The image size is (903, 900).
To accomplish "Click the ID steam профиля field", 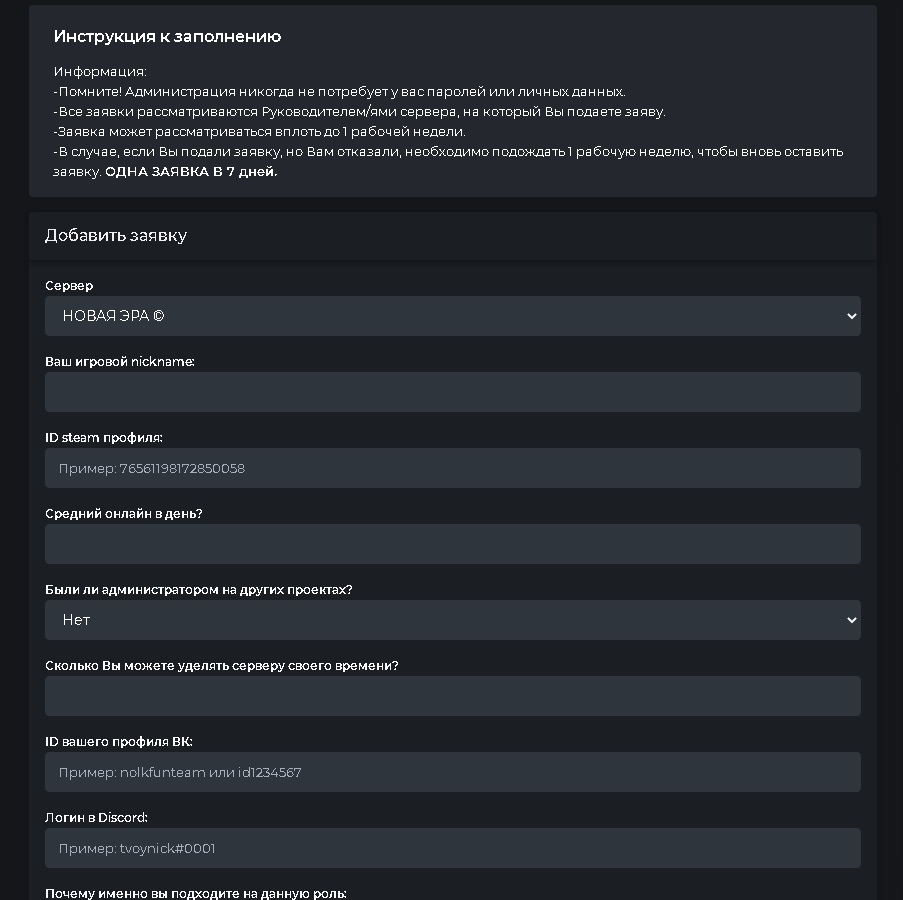I will [x=453, y=468].
